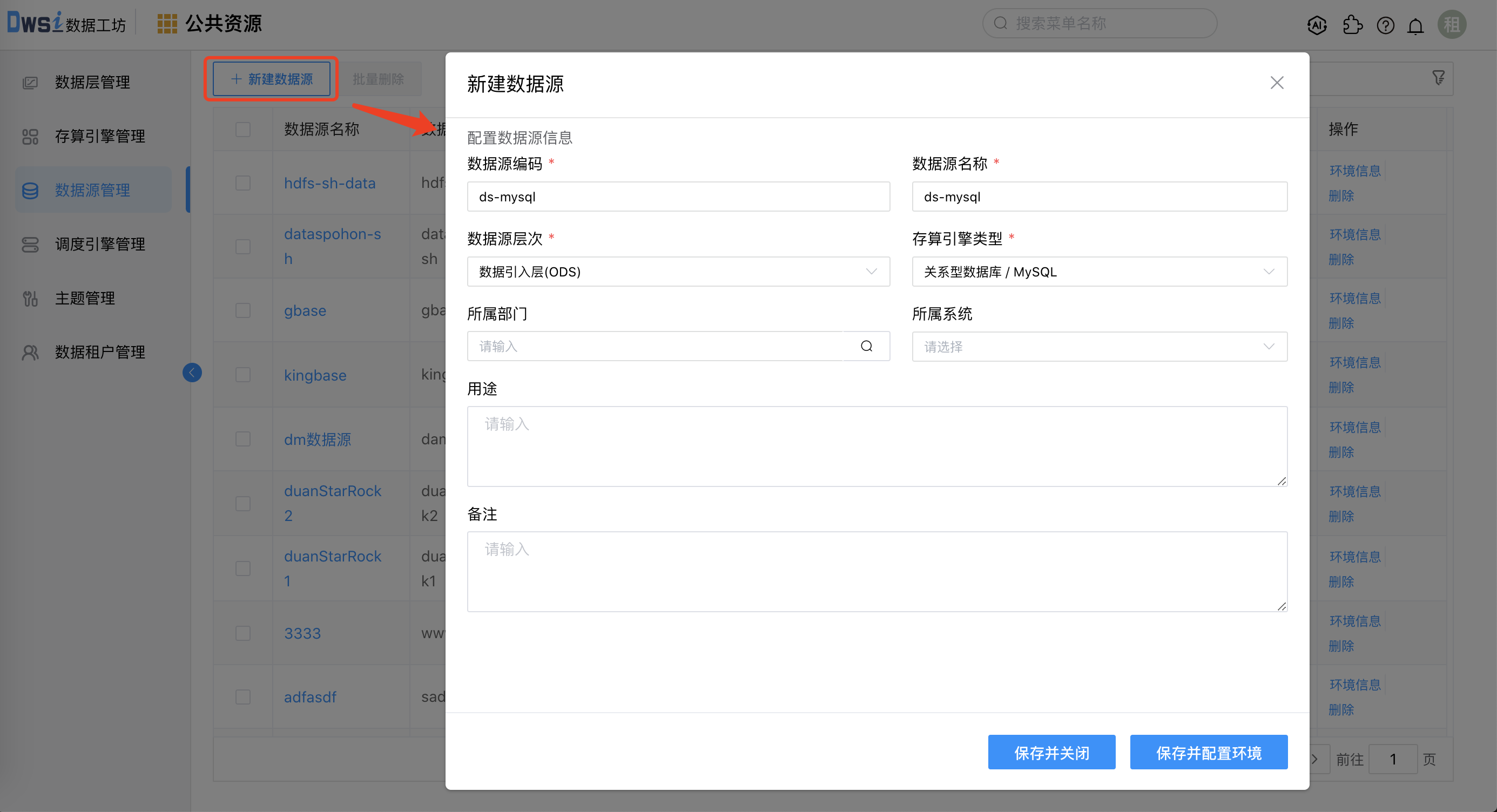Open the AI assistant icon in top bar
The image size is (1497, 812).
1317,25
